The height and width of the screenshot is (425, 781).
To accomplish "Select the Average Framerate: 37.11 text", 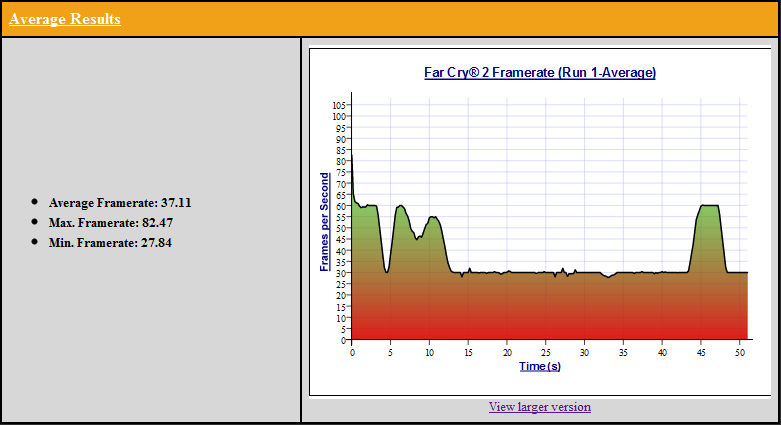I will click(120, 202).
